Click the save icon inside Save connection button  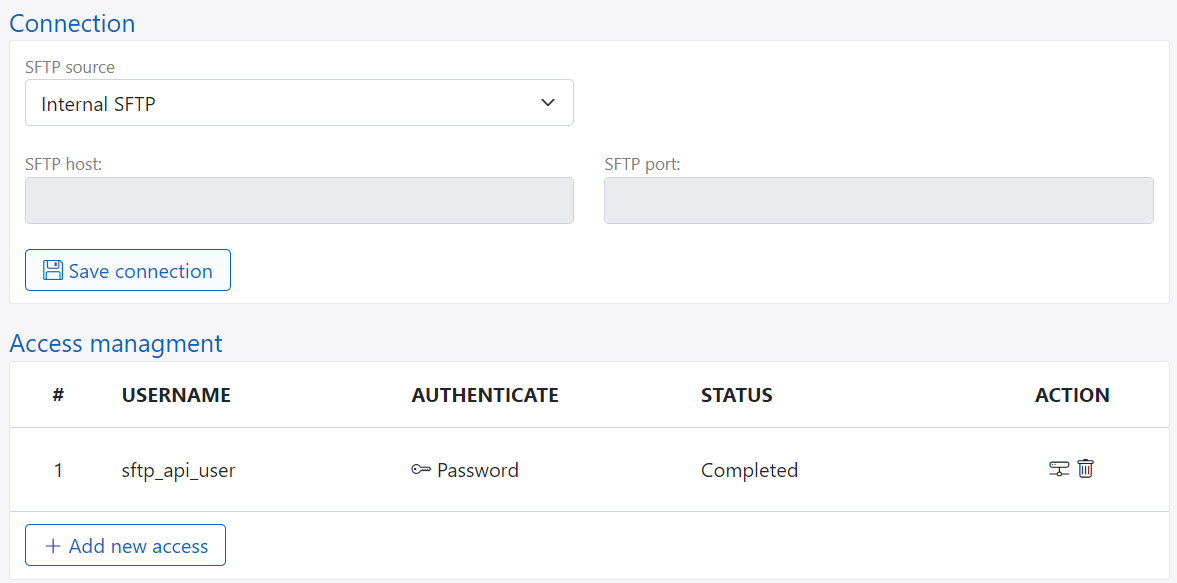click(x=52, y=270)
